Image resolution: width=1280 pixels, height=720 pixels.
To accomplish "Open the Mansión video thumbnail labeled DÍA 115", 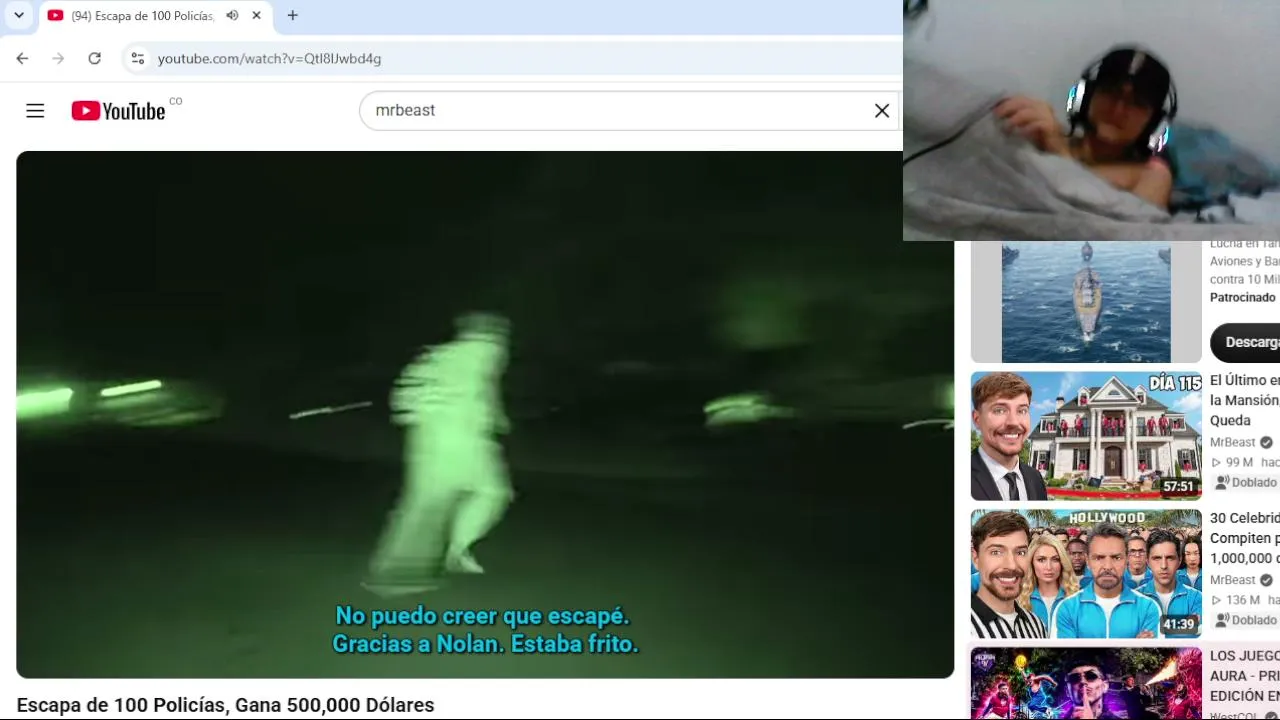I will [x=1086, y=436].
